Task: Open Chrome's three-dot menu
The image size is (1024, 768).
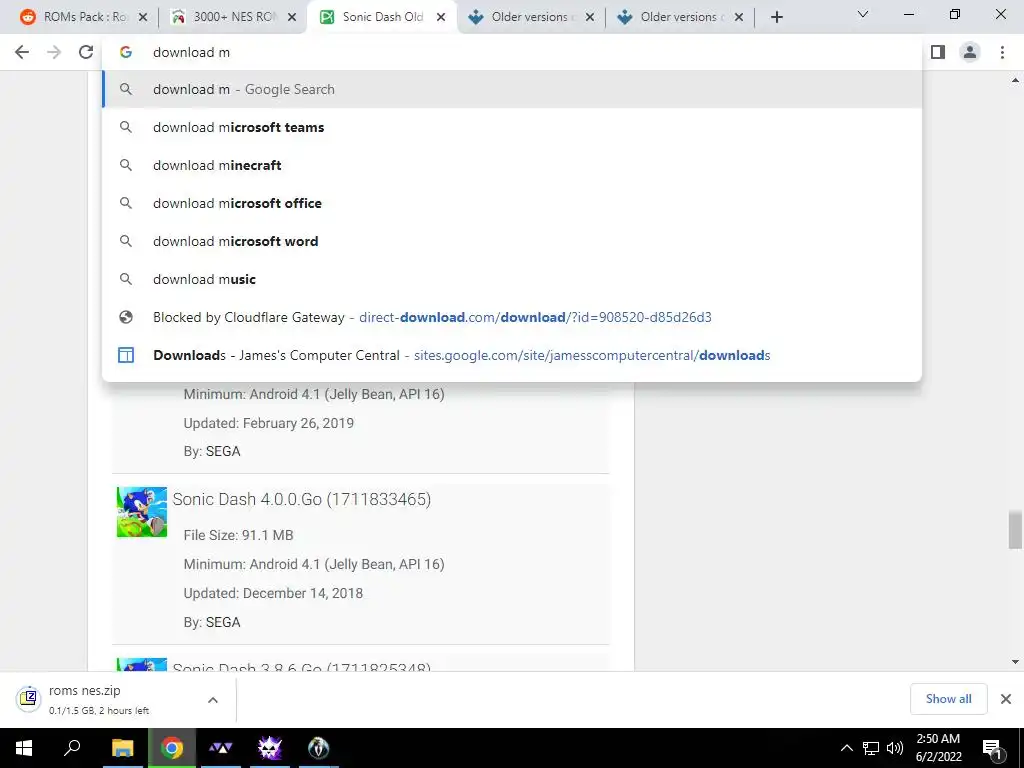Action: (x=1002, y=52)
